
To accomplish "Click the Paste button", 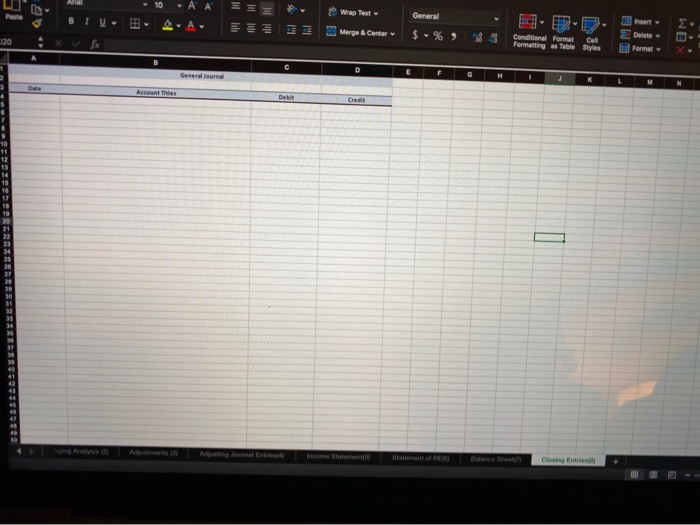I will click(13, 11).
